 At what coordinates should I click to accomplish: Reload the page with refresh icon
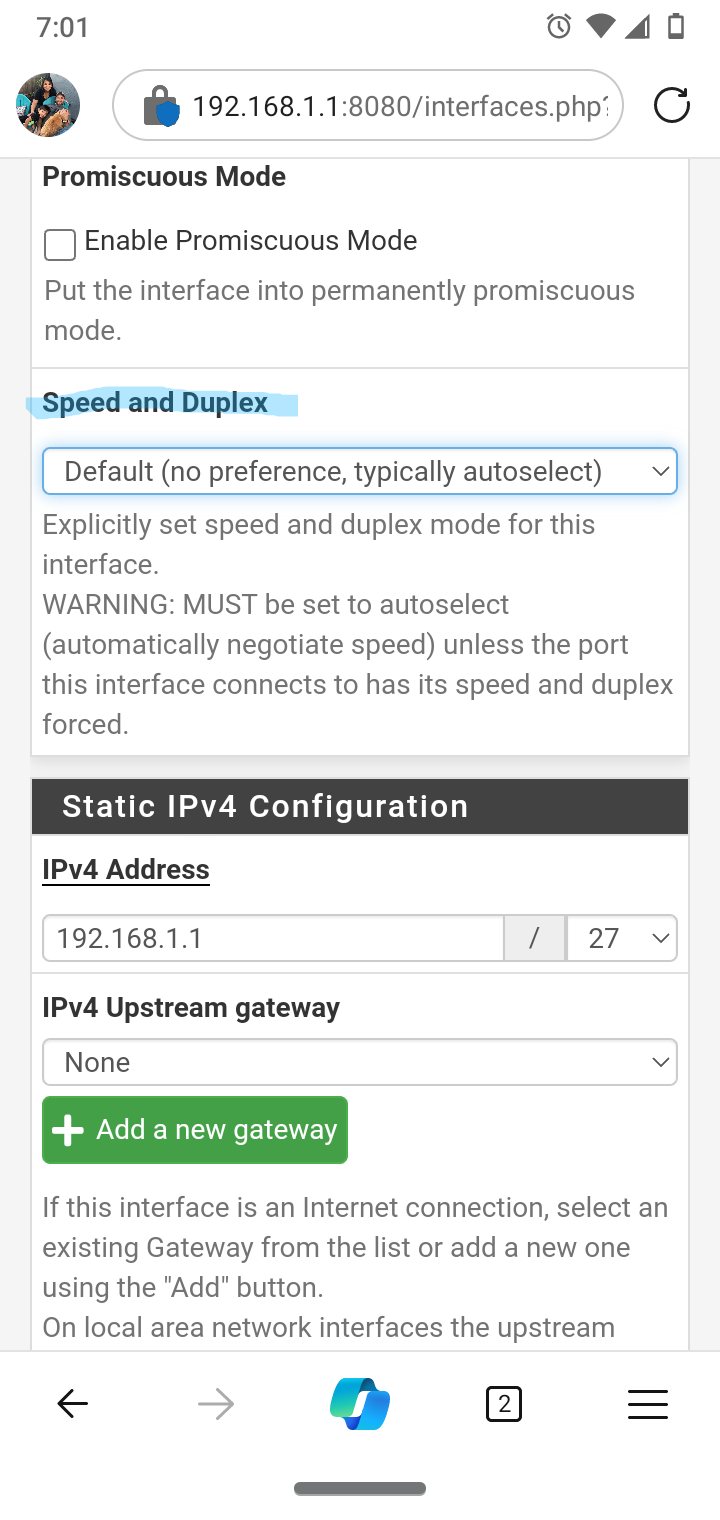[672, 105]
